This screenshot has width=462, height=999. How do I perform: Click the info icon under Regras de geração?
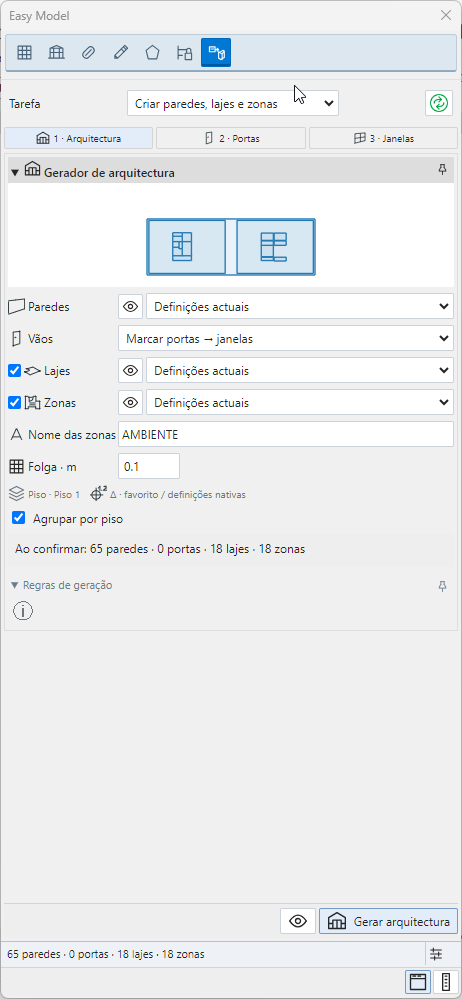pyautogui.click(x=23, y=612)
